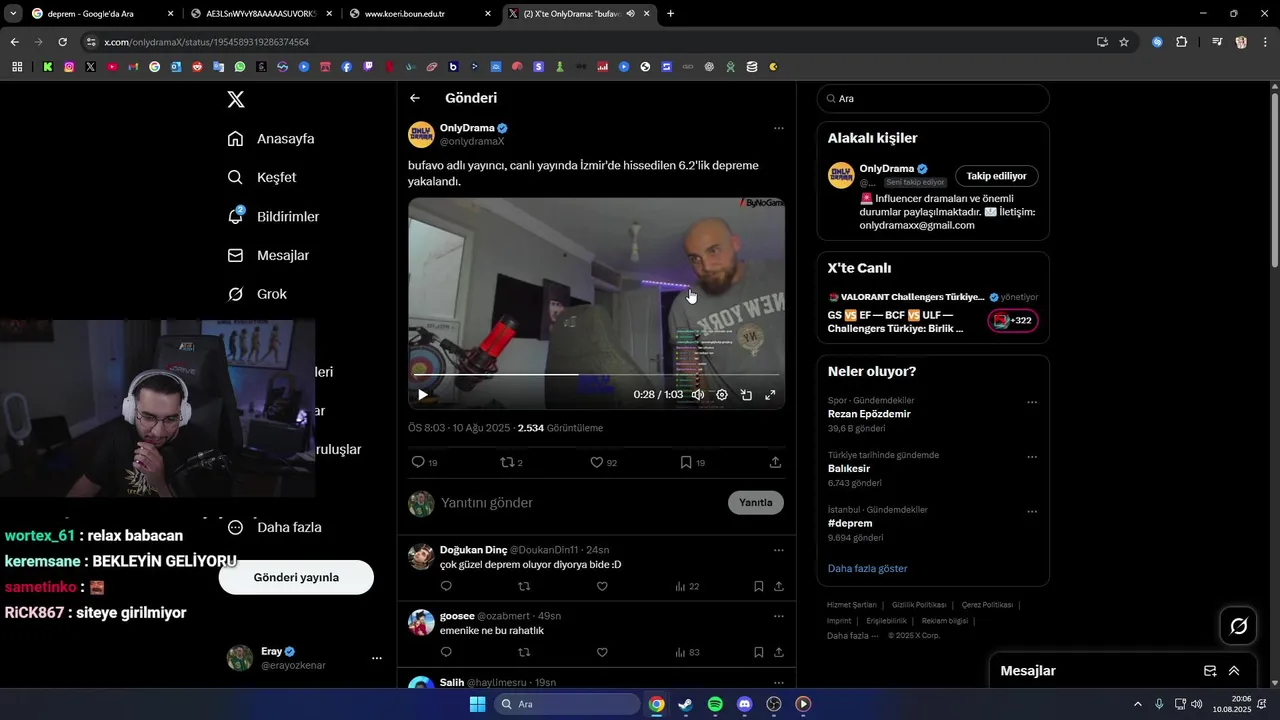The width and height of the screenshot is (1280, 720).
Task: Click the Gönderi yayınla button
Action: (x=296, y=577)
